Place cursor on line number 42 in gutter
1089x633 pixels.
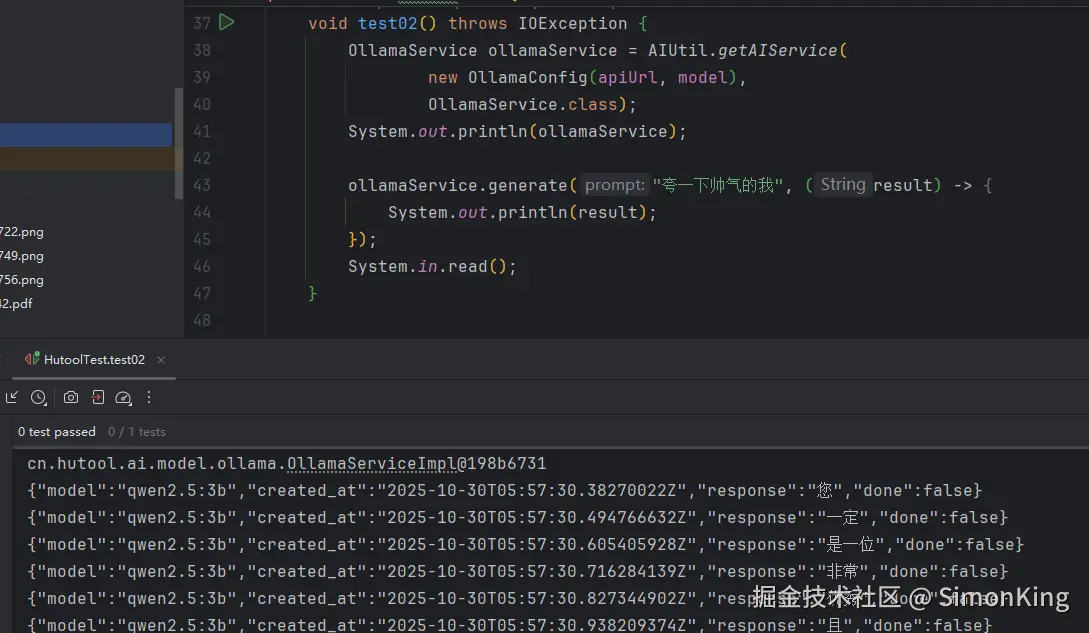point(201,158)
